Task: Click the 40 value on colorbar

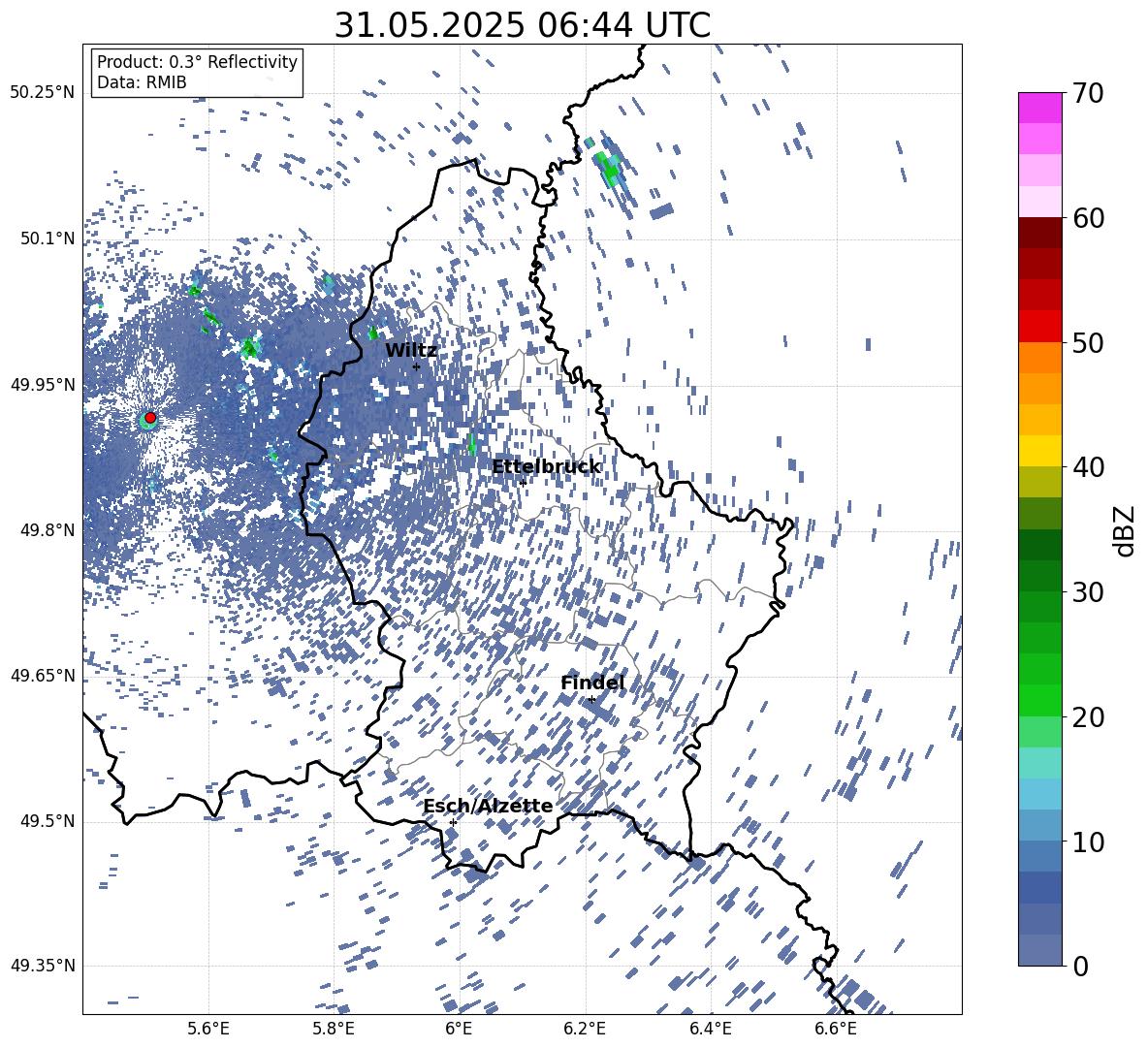Action: 1088,467
